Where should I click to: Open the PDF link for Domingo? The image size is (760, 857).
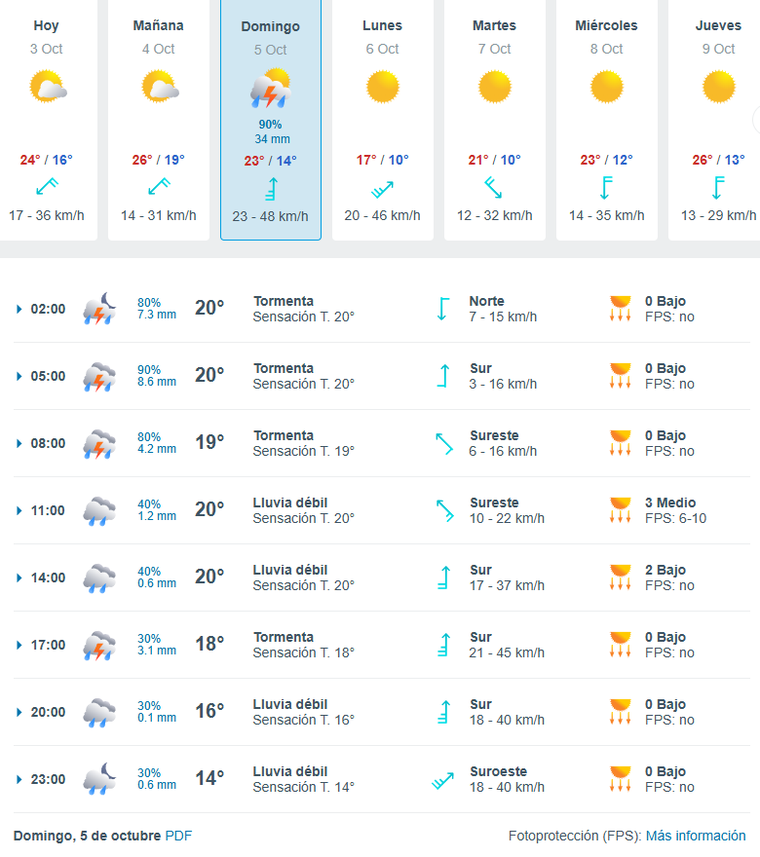(x=178, y=836)
